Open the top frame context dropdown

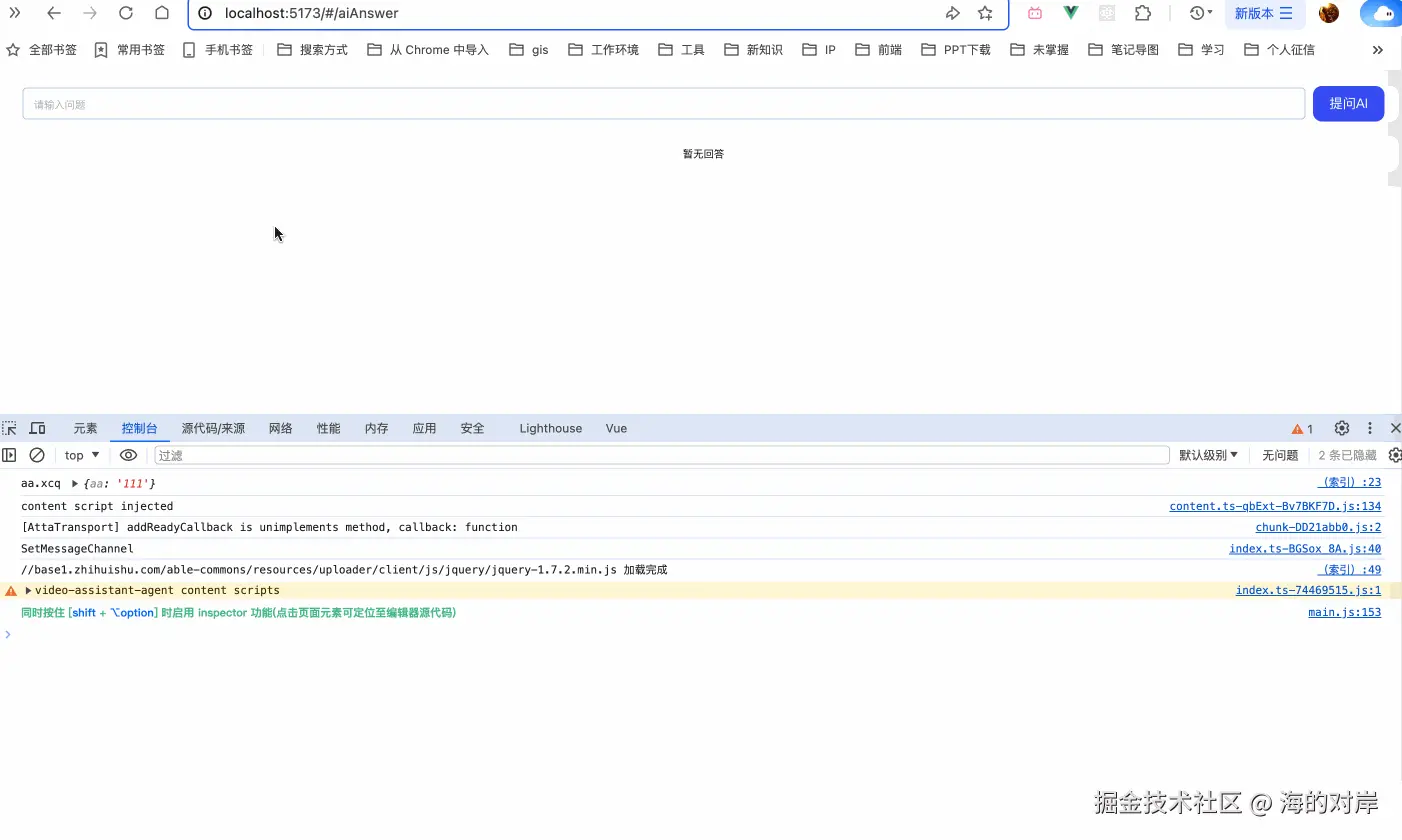[x=79, y=455]
